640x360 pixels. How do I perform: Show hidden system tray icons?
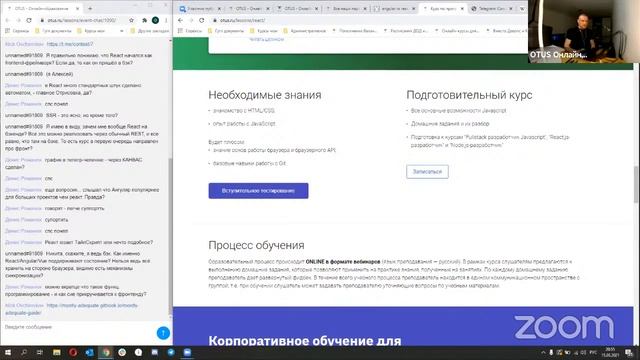[543, 352]
